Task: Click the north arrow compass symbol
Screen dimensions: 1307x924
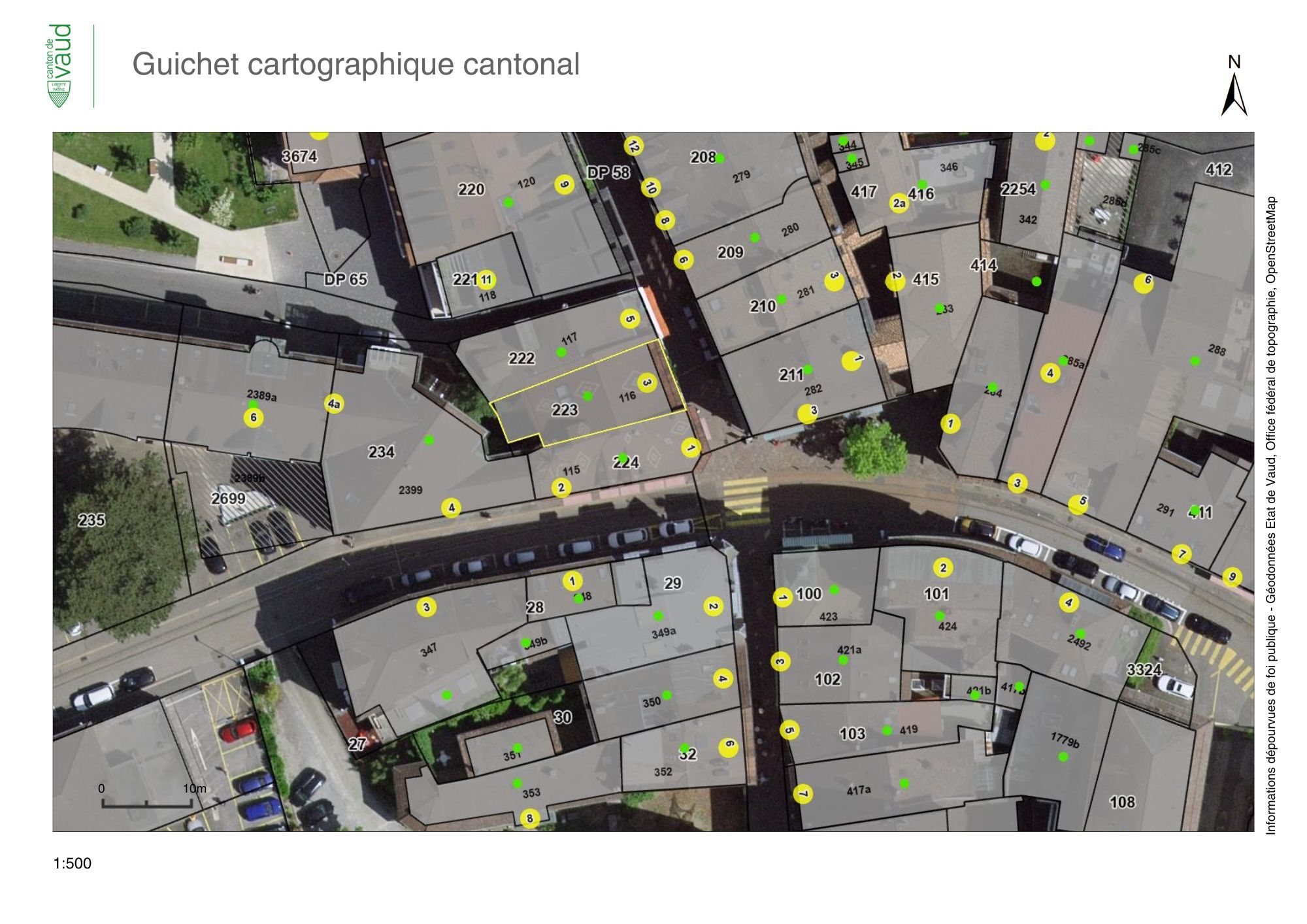Action: [x=1234, y=95]
